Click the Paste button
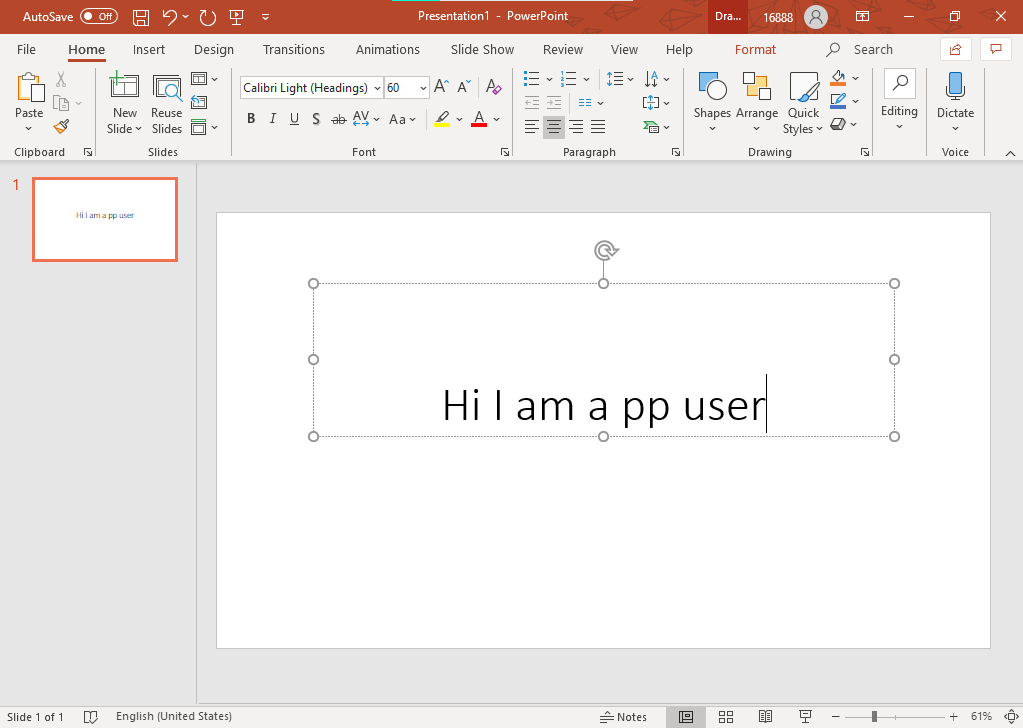 29,95
